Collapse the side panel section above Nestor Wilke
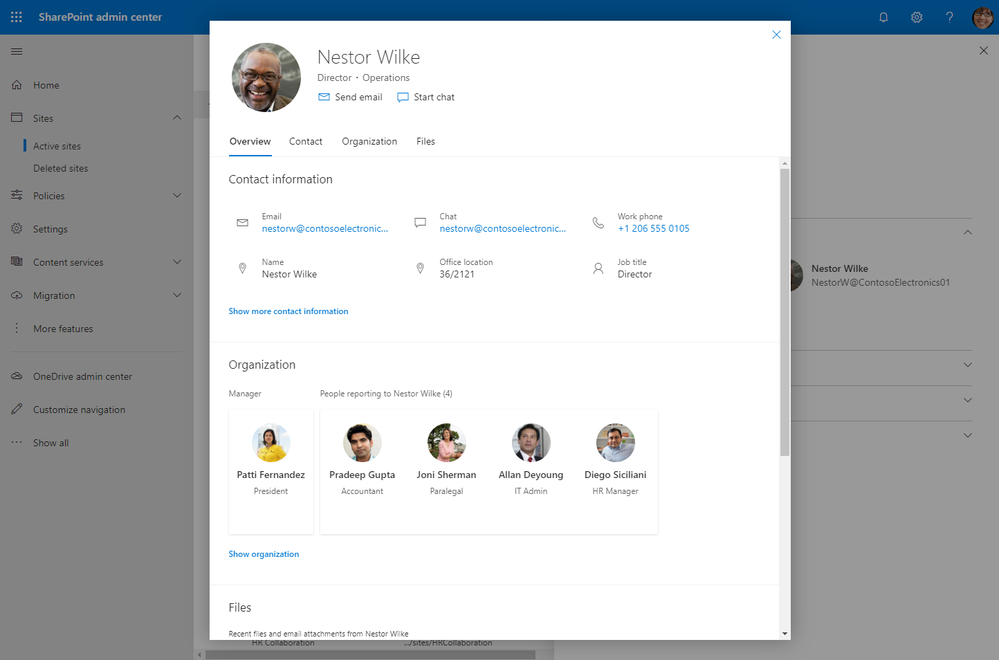 coord(967,233)
